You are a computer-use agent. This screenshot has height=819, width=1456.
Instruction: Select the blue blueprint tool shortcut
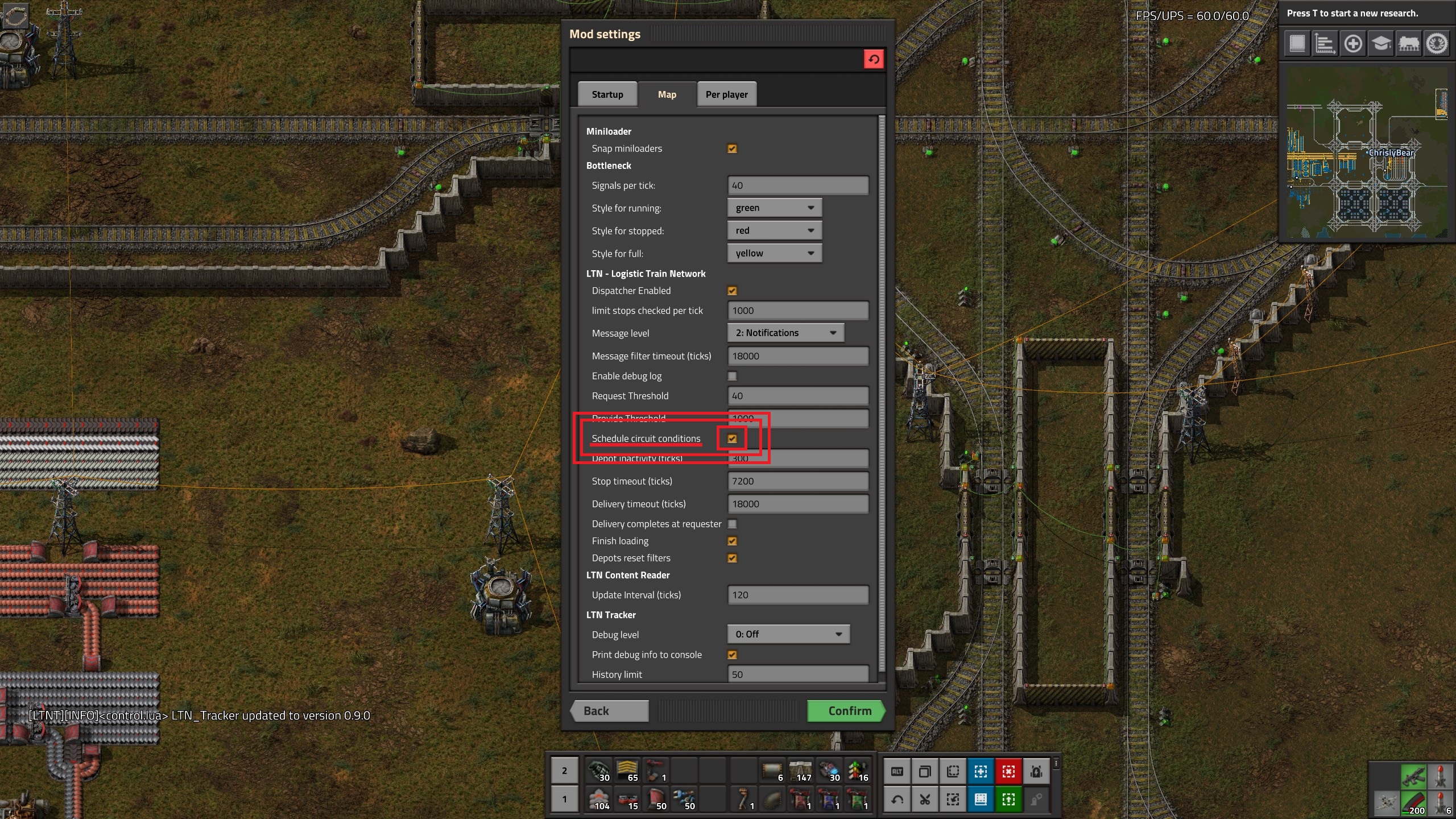[981, 772]
